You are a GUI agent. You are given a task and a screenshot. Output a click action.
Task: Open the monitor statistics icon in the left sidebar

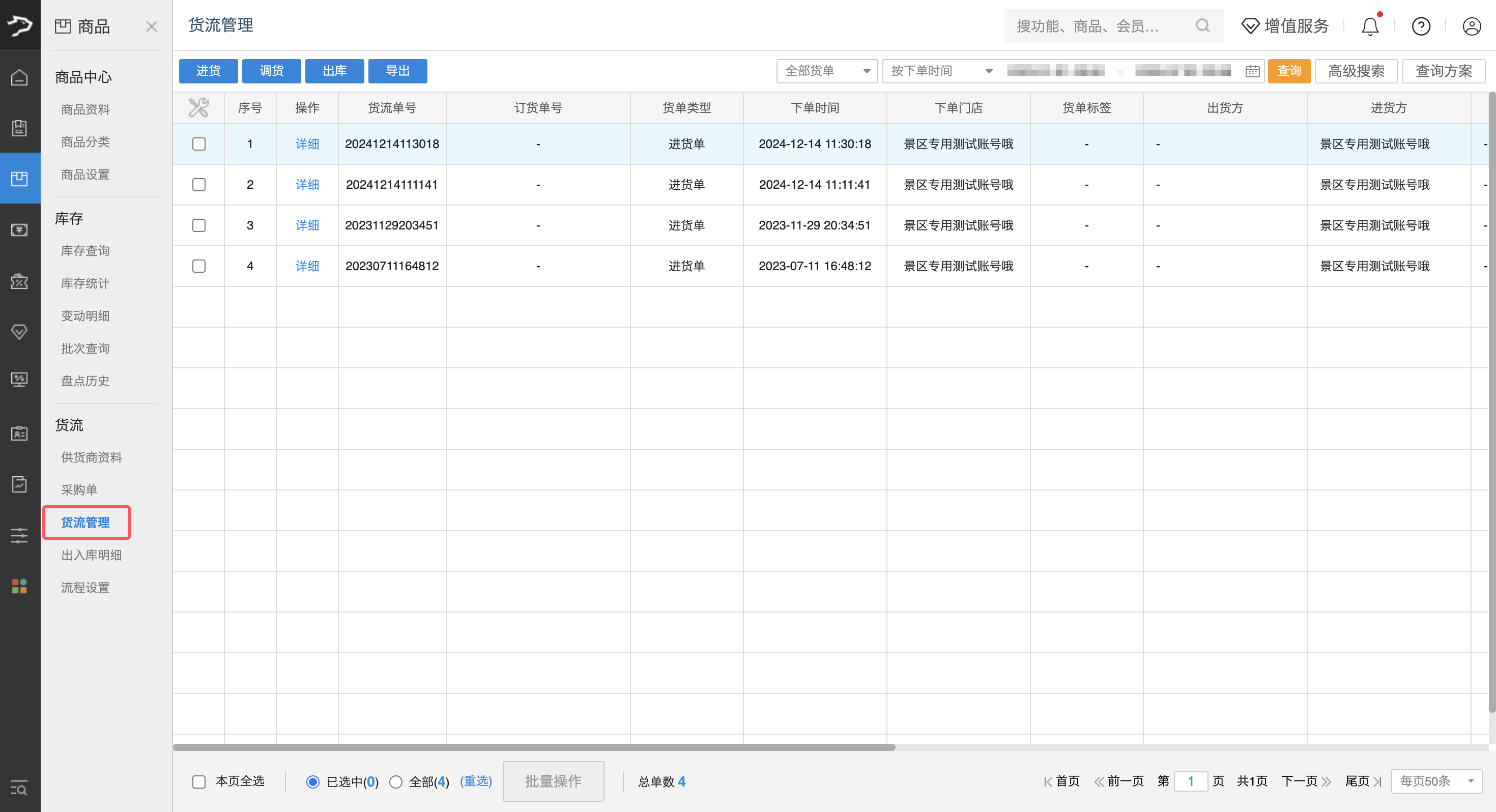point(19,380)
